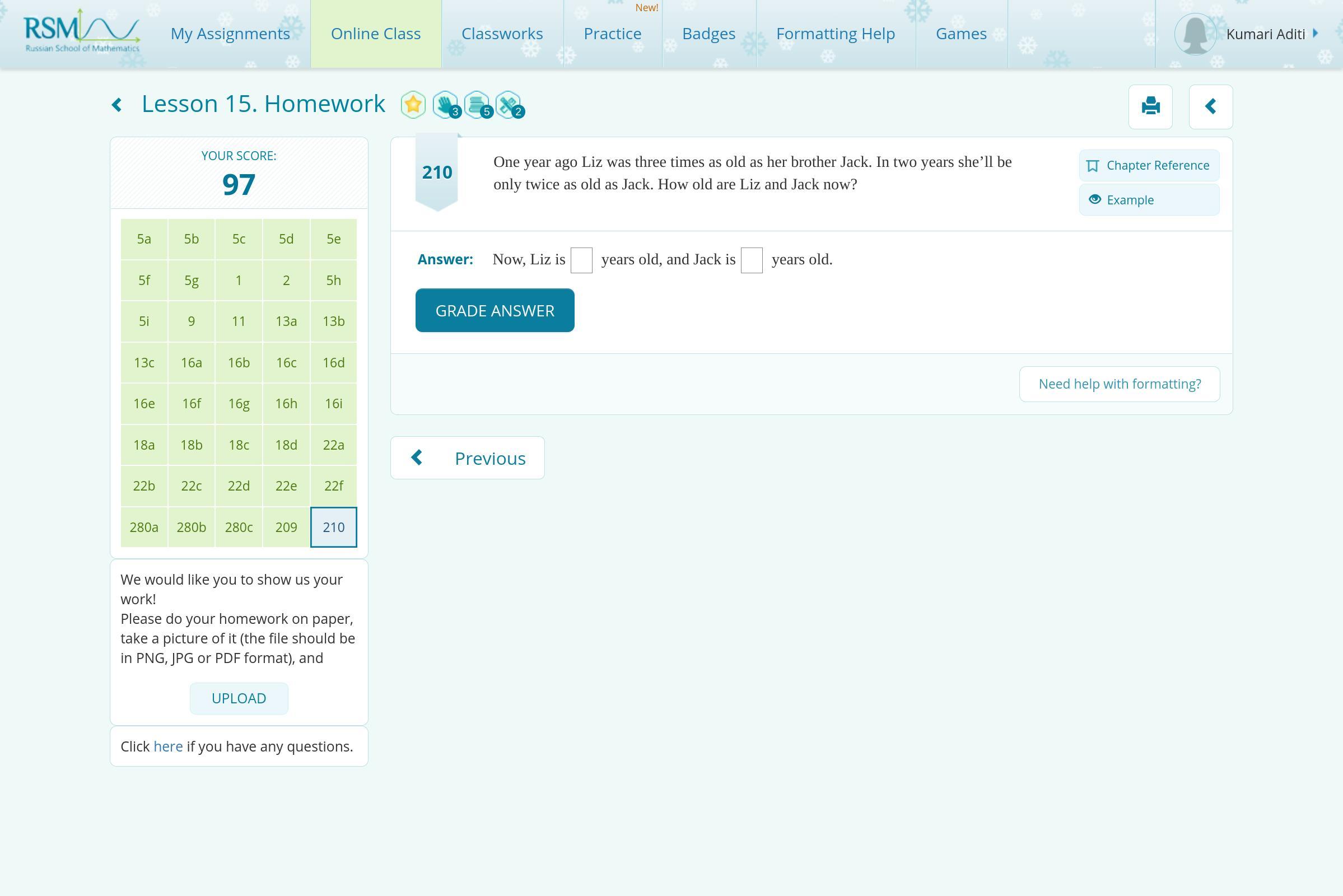Switch to the Practice tab
1343x896 pixels.
click(x=612, y=34)
